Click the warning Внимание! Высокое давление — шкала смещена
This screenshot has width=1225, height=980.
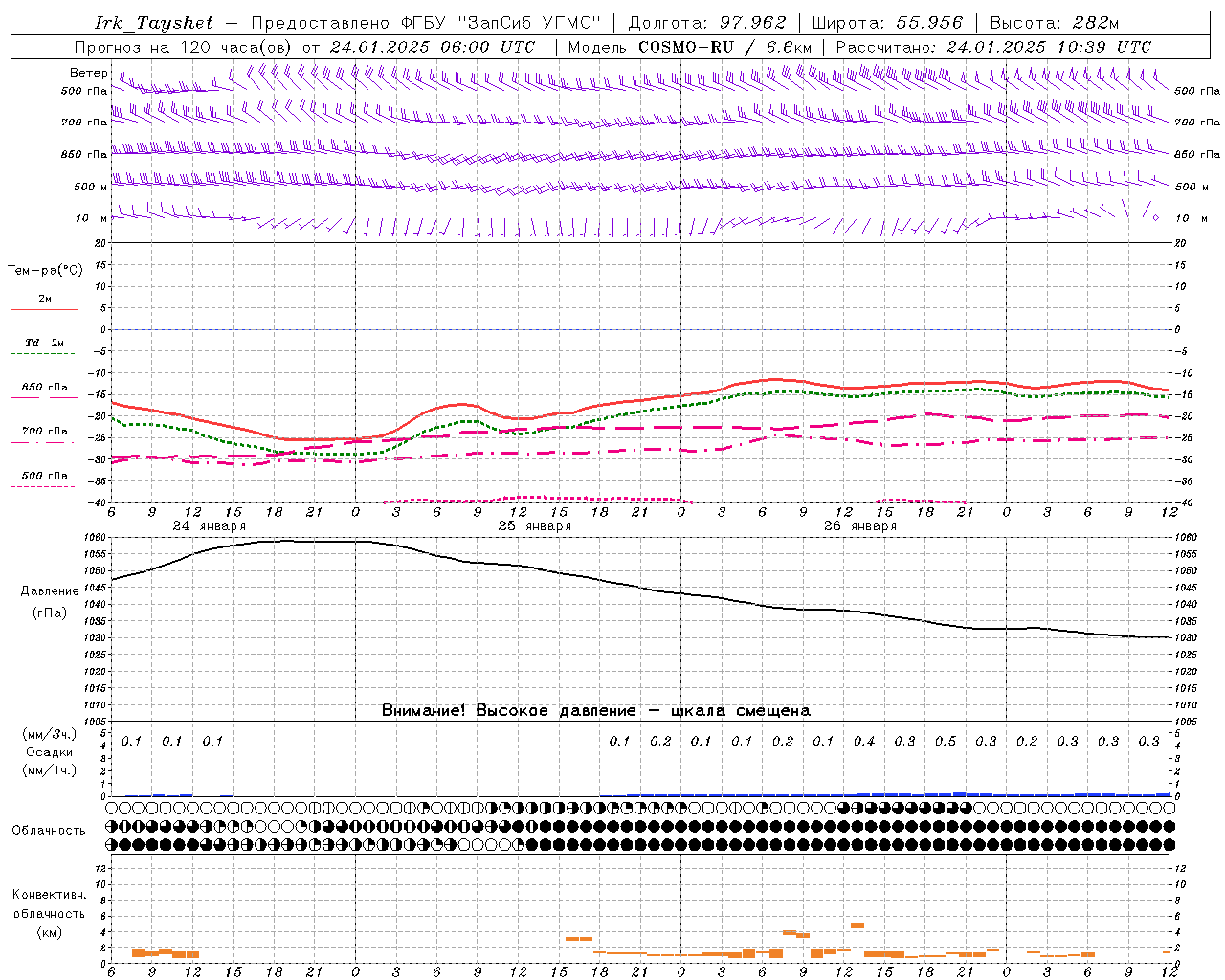pyautogui.click(x=595, y=711)
